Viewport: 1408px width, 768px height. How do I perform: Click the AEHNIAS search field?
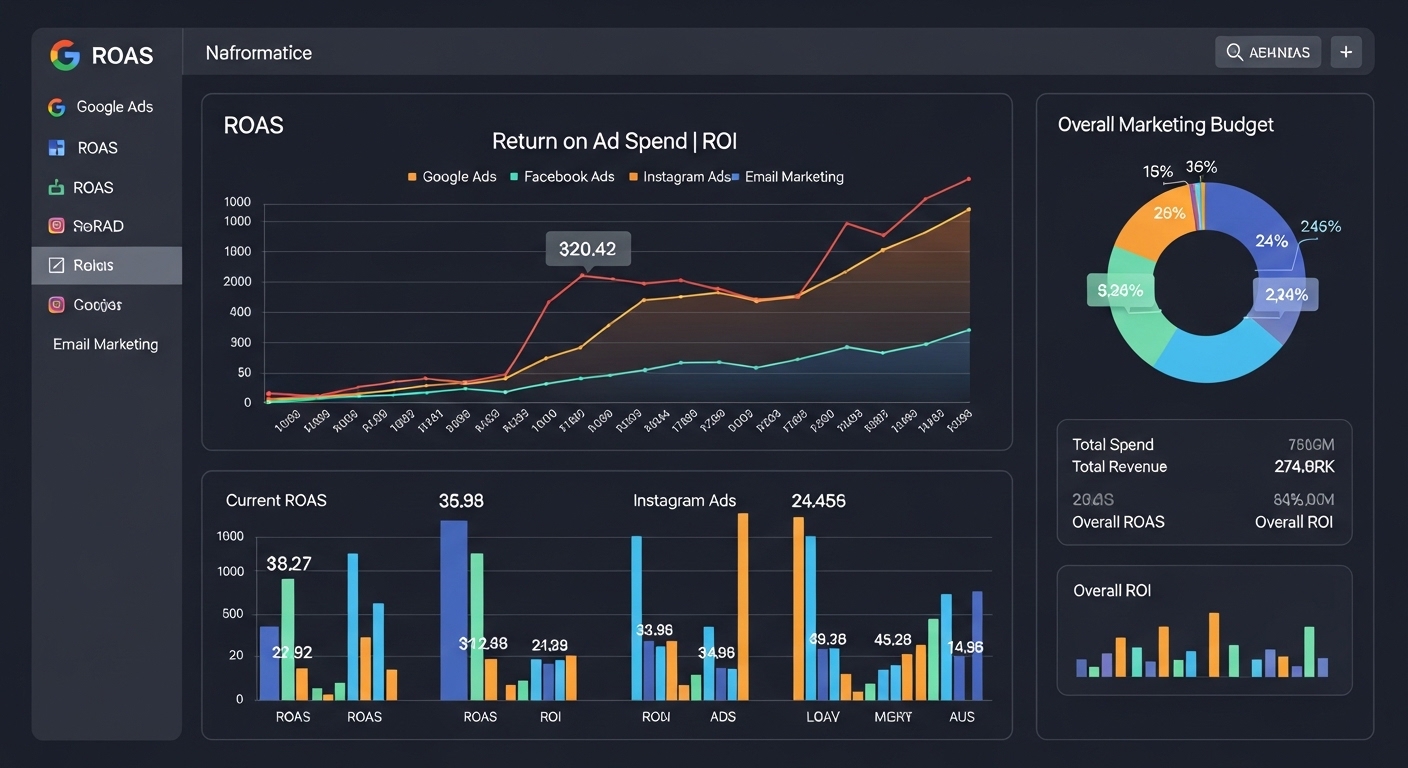click(1268, 52)
